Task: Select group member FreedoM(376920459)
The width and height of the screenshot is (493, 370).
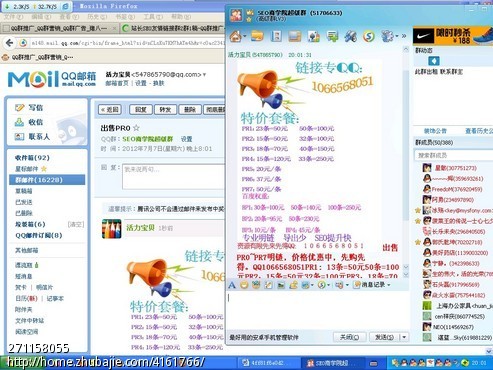Action: click(x=457, y=189)
